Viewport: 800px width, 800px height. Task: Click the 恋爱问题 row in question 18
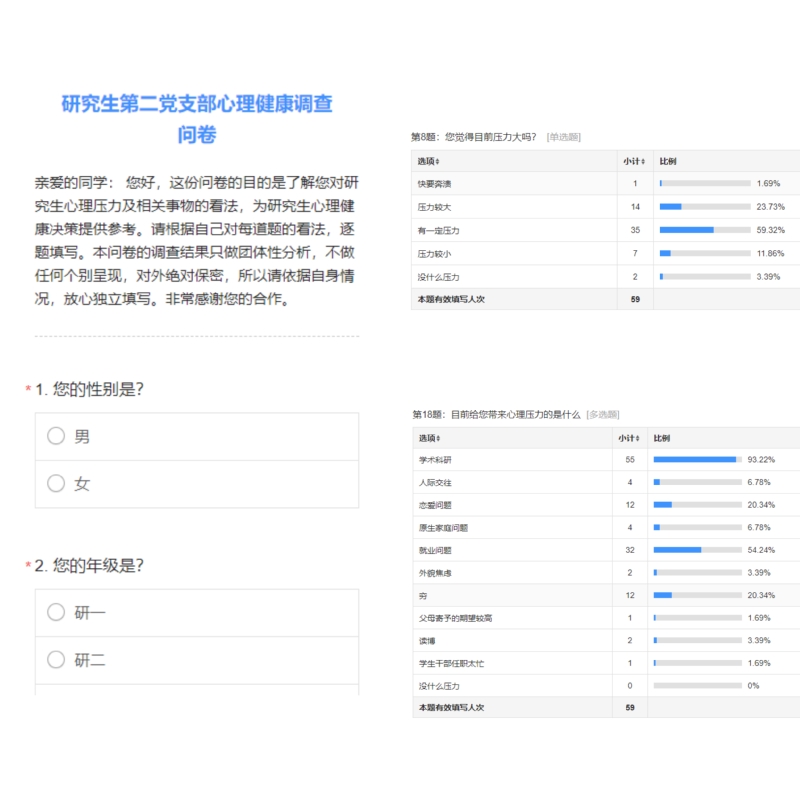coord(436,505)
